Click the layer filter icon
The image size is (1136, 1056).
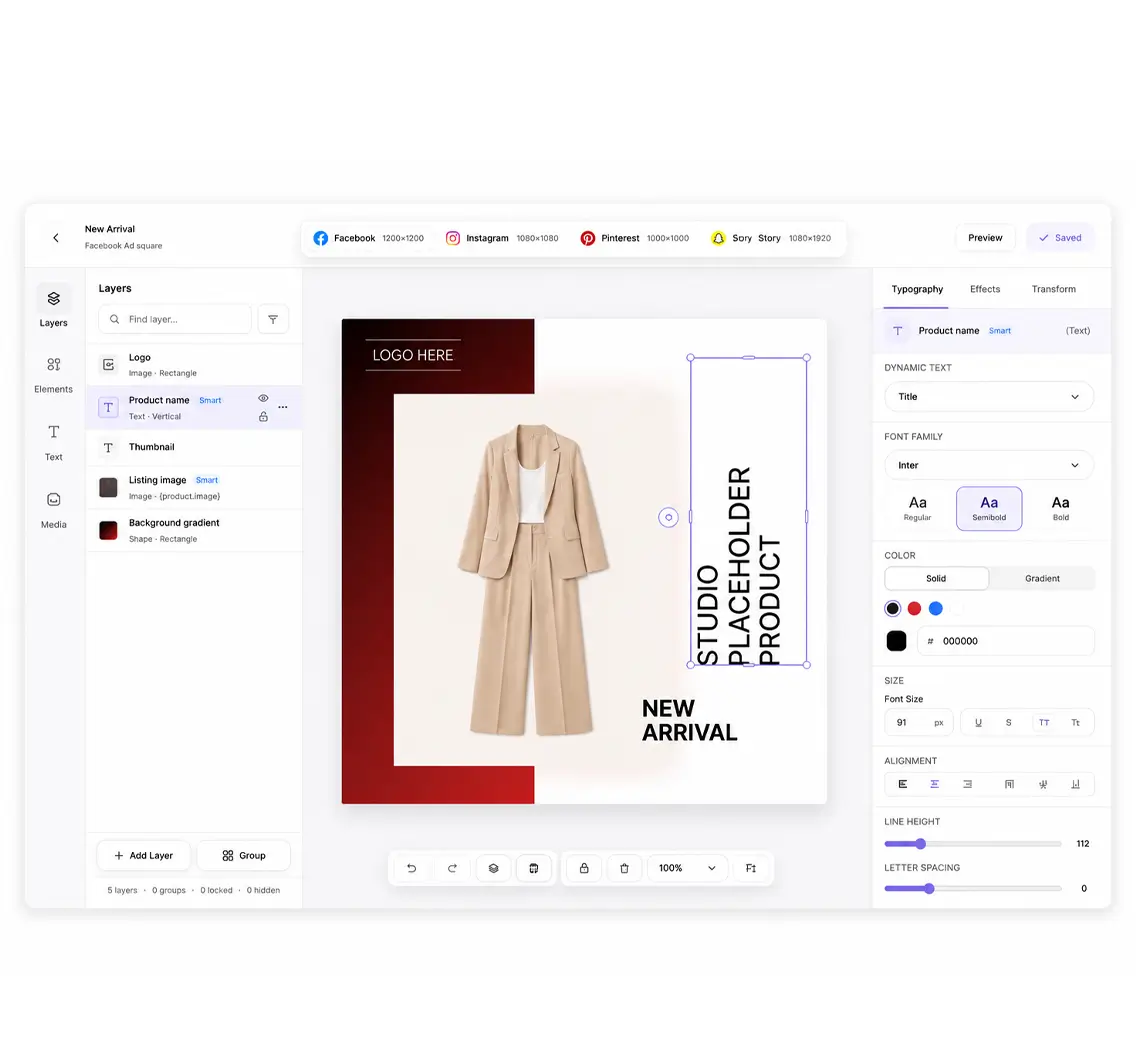click(x=273, y=319)
